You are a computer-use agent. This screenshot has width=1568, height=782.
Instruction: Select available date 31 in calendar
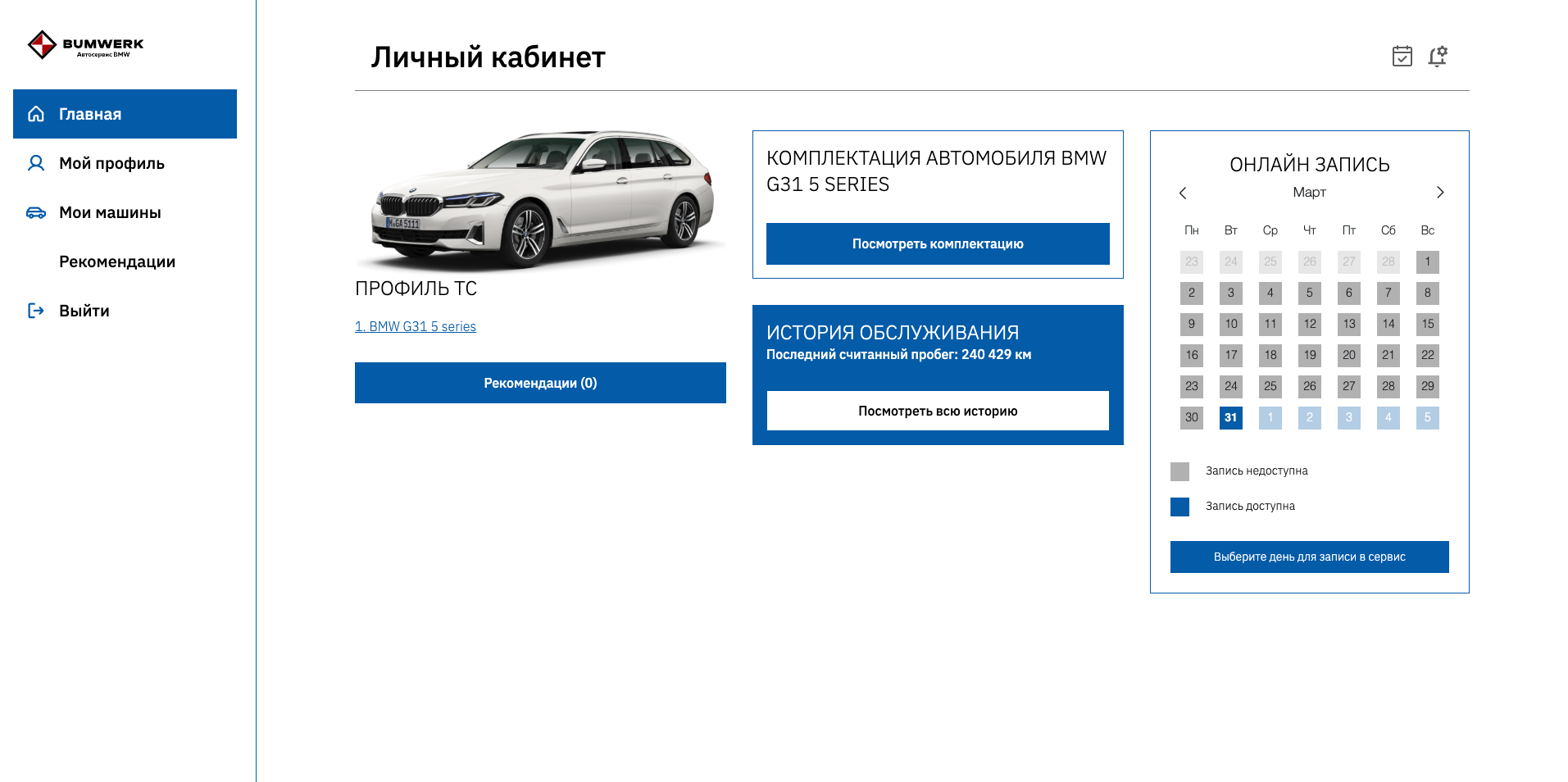[x=1230, y=417]
